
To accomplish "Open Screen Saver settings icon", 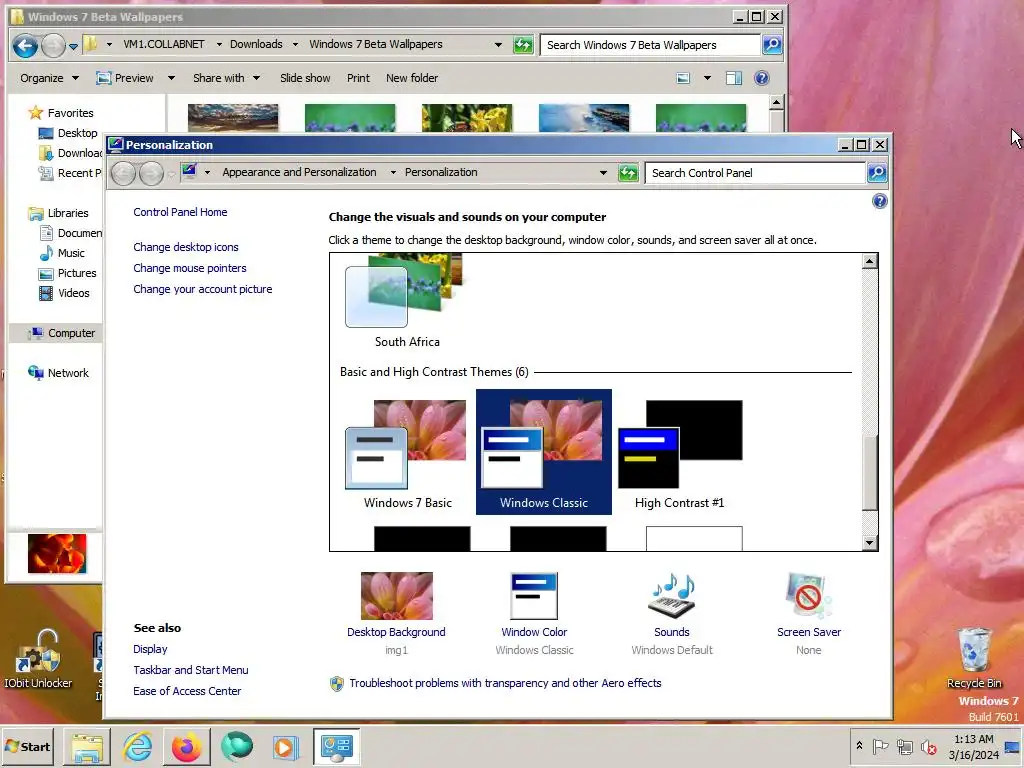I will (x=808, y=596).
